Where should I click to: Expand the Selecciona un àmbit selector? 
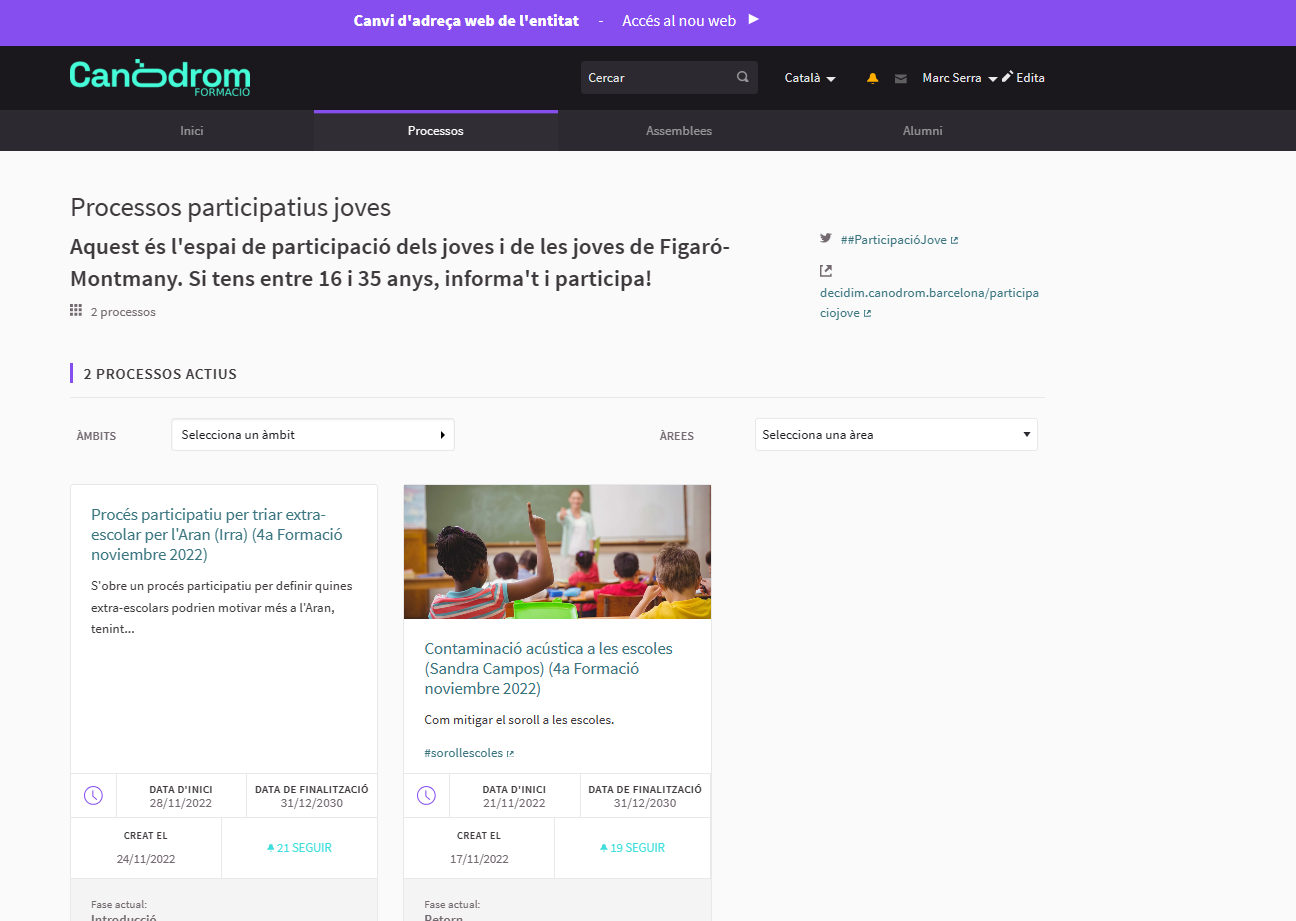pos(313,435)
